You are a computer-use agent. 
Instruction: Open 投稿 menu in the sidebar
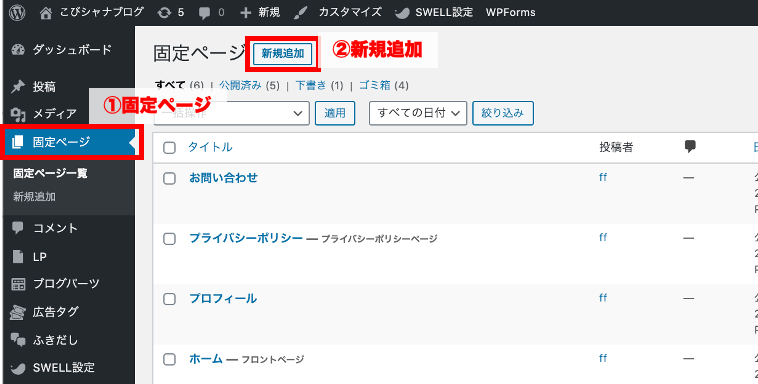pyautogui.click(x=44, y=87)
